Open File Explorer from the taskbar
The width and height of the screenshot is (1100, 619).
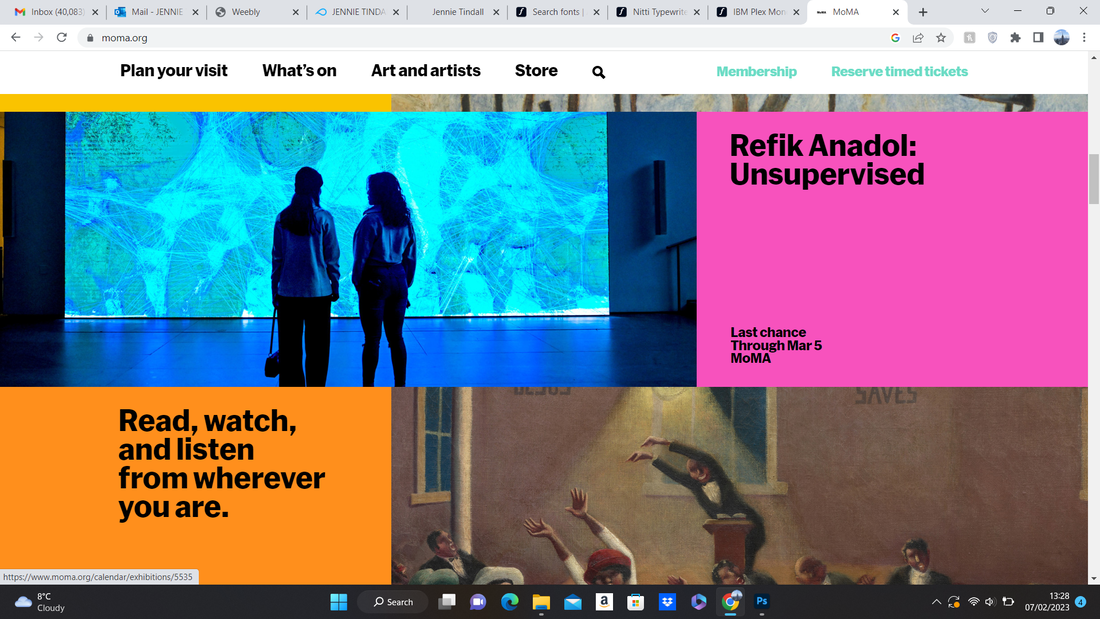[541, 601]
